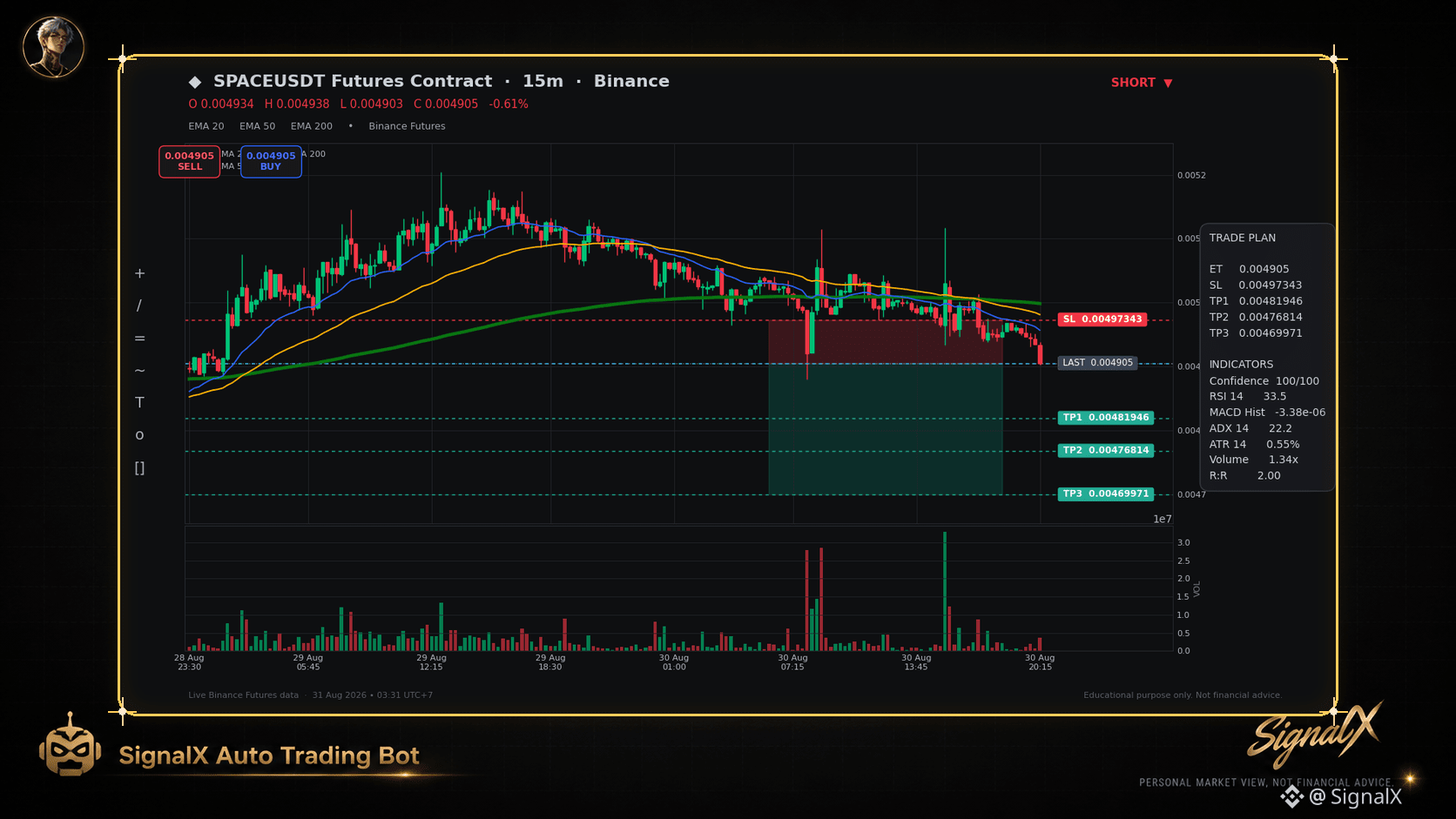Click the ATR 14 value 0.55%
Screen dimensions: 1456x819
(1283, 445)
